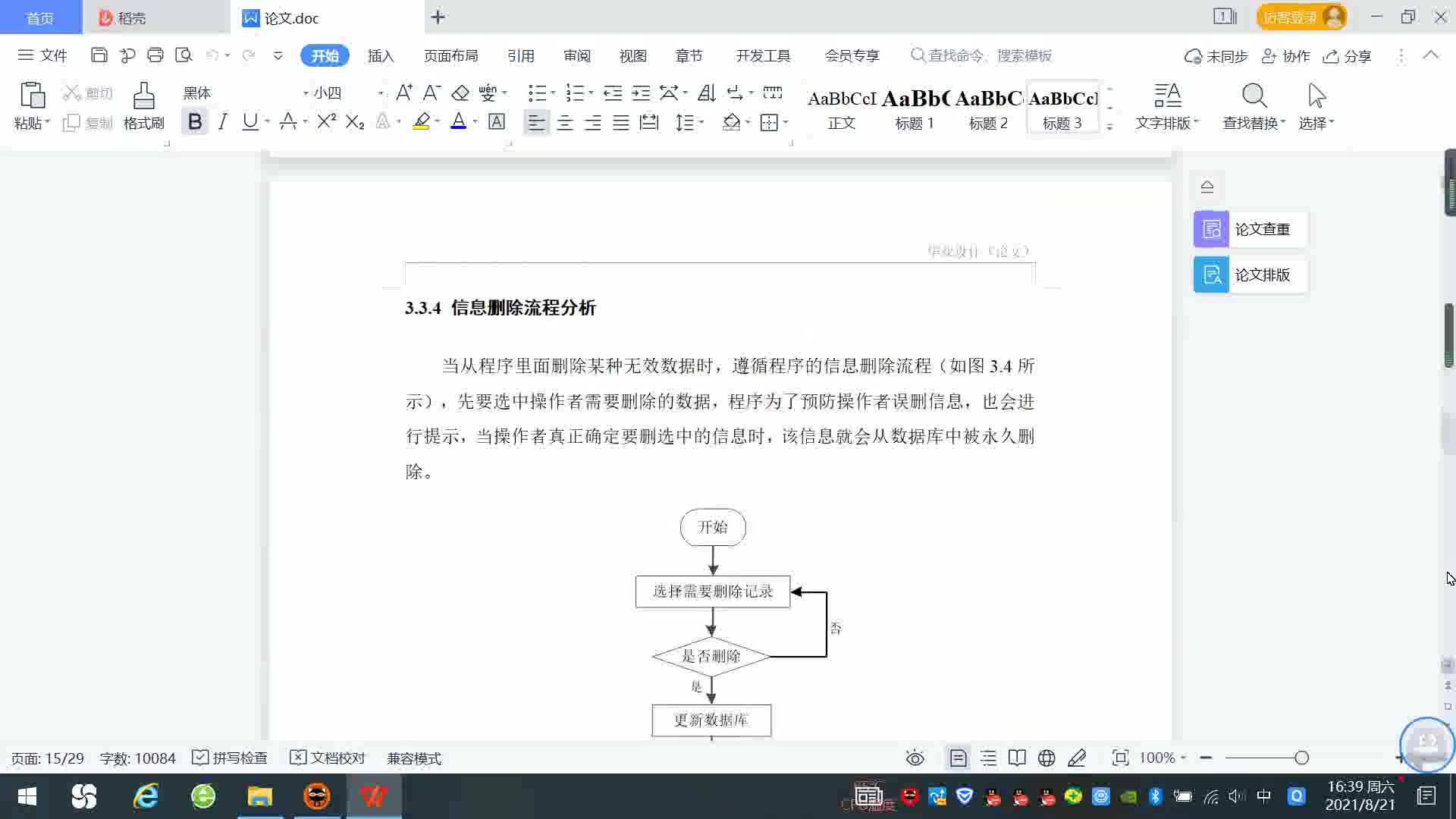Expand the styles gallery list

coord(1109,127)
